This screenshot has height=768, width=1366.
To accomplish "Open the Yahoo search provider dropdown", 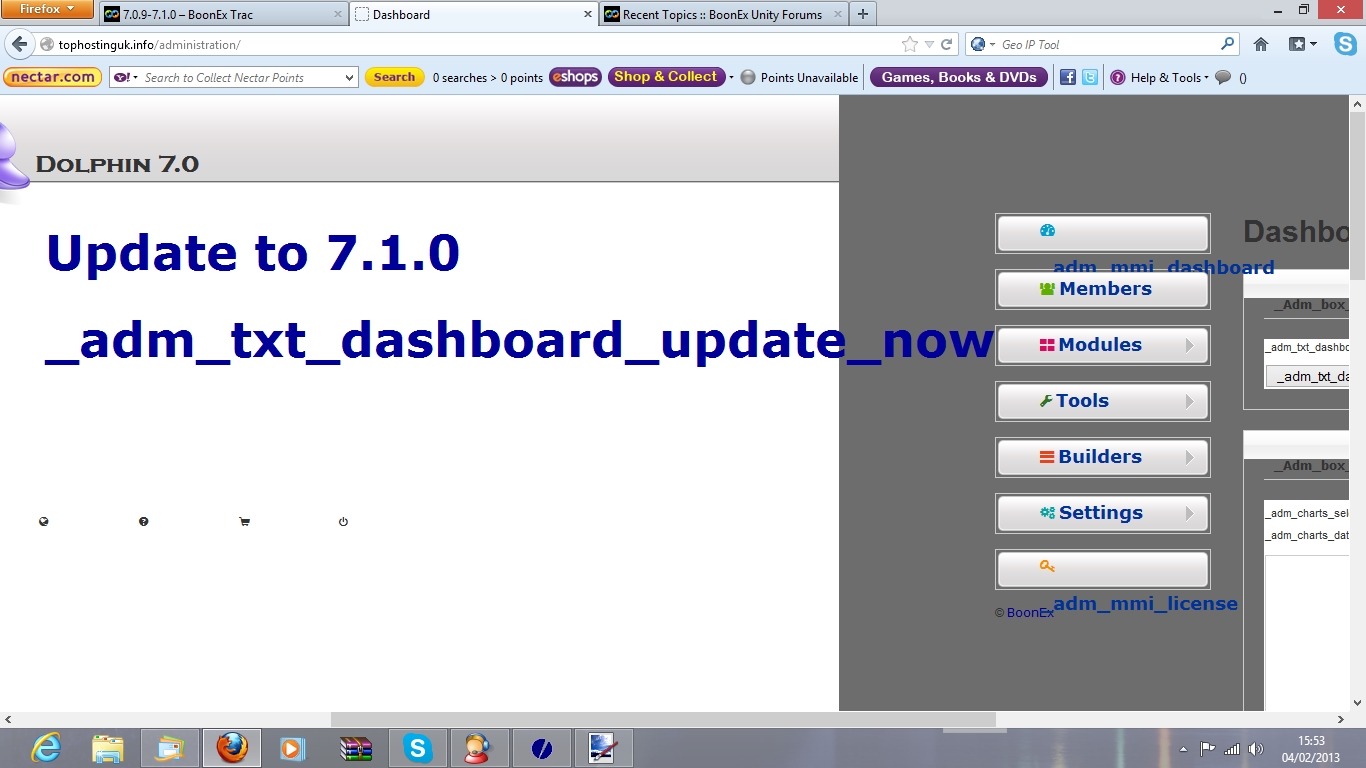I will 126,77.
